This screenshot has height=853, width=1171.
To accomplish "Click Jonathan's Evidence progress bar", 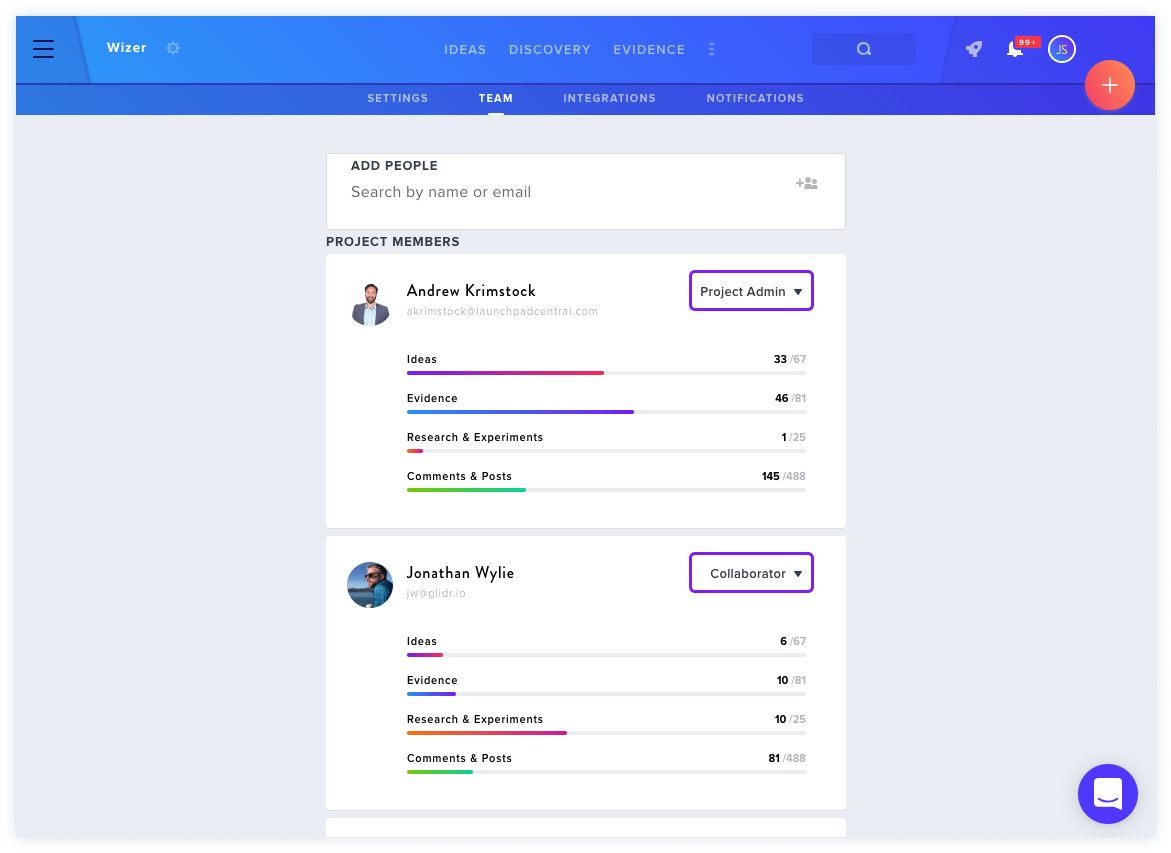I will coord(606,694).
